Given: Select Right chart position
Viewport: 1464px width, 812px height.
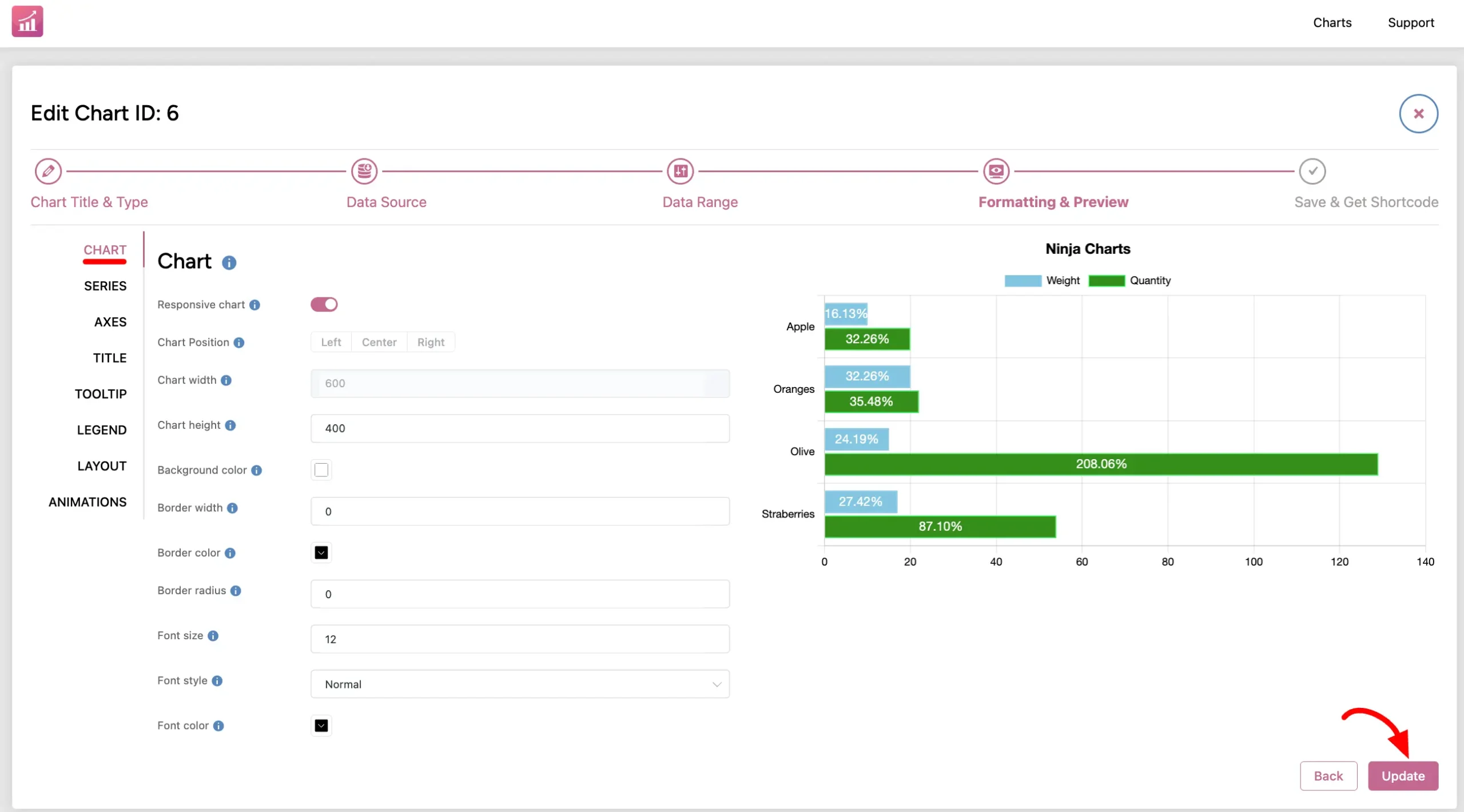Looking at the screenshot, I should coord(431,342).
